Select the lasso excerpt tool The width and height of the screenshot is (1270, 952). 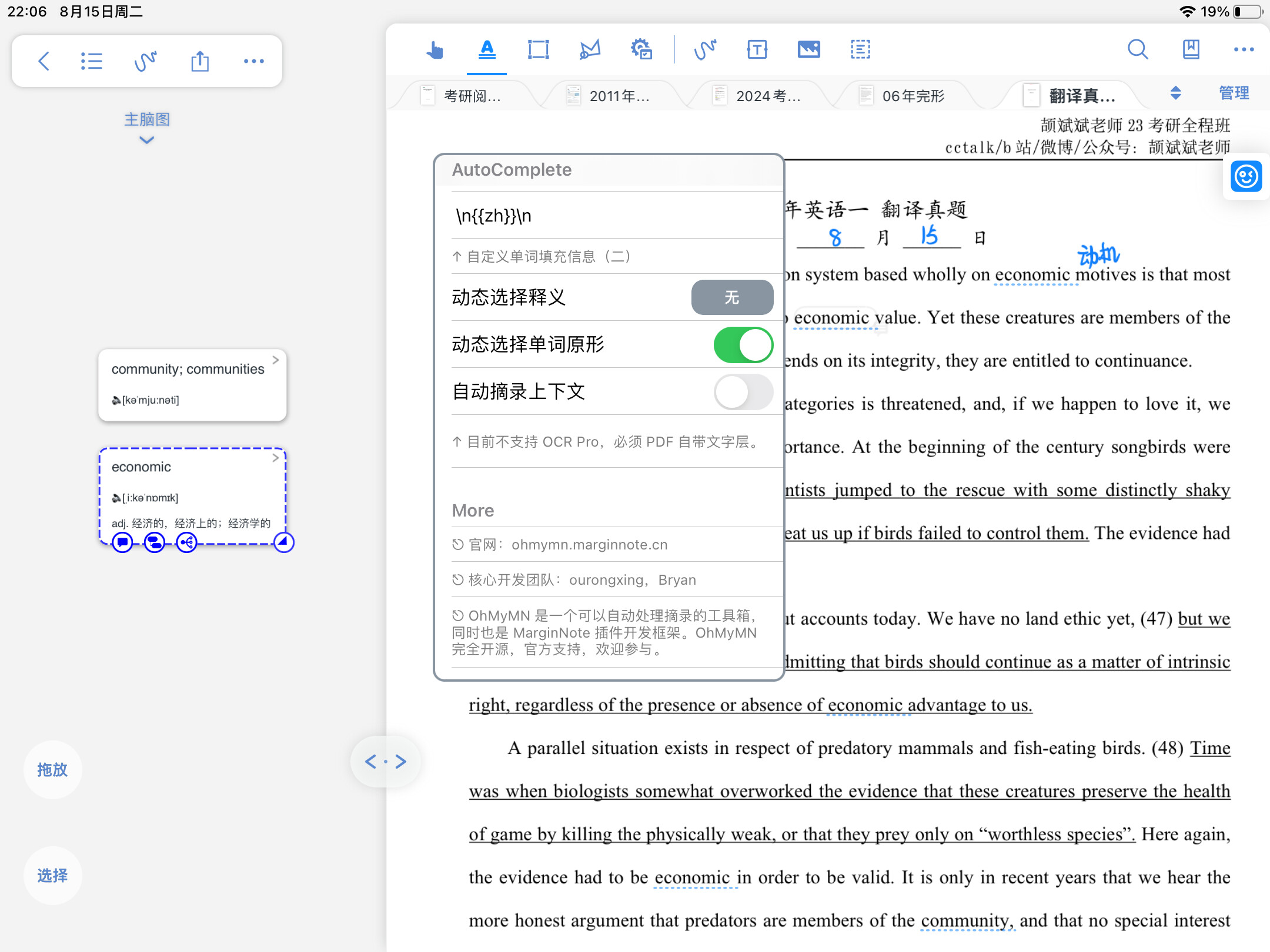coord(590,50)
